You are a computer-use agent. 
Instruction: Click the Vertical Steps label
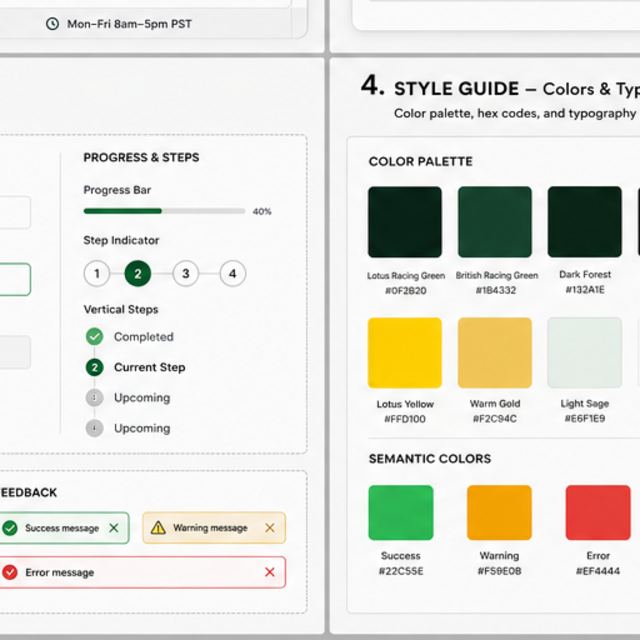[121, 309]
